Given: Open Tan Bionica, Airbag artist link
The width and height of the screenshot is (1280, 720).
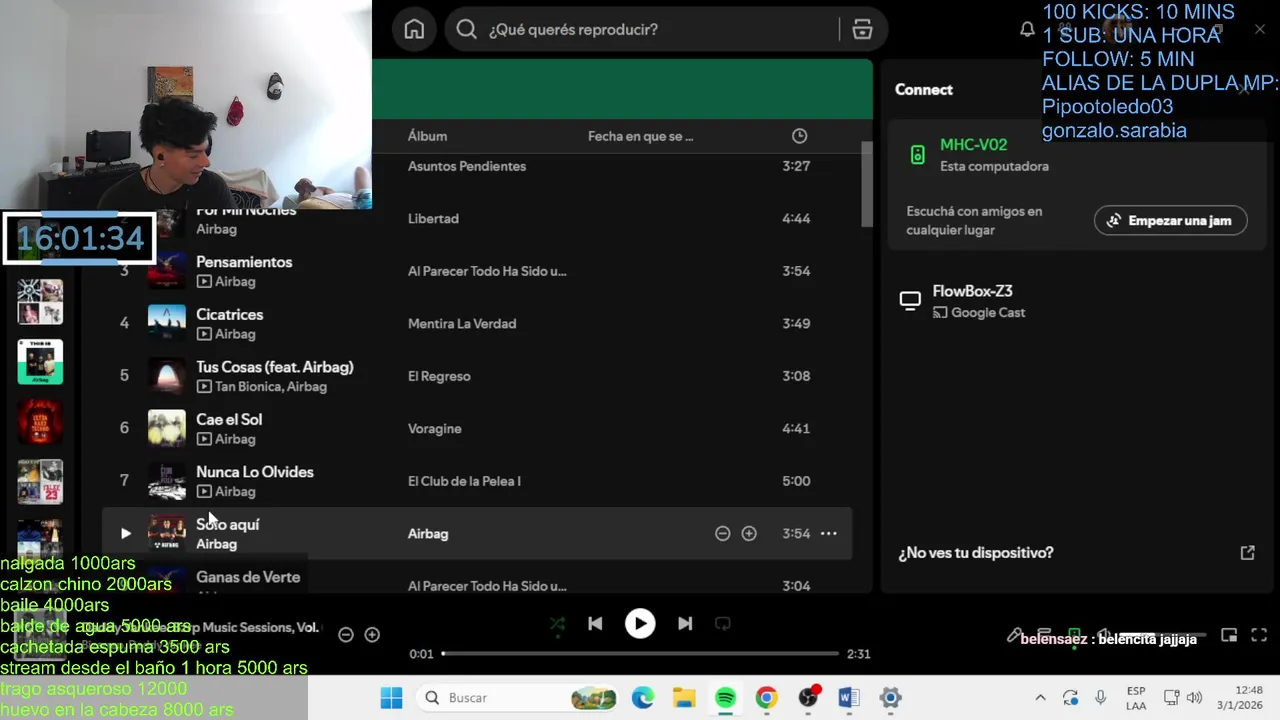Looking at the screenshot, I should point(270,387).
